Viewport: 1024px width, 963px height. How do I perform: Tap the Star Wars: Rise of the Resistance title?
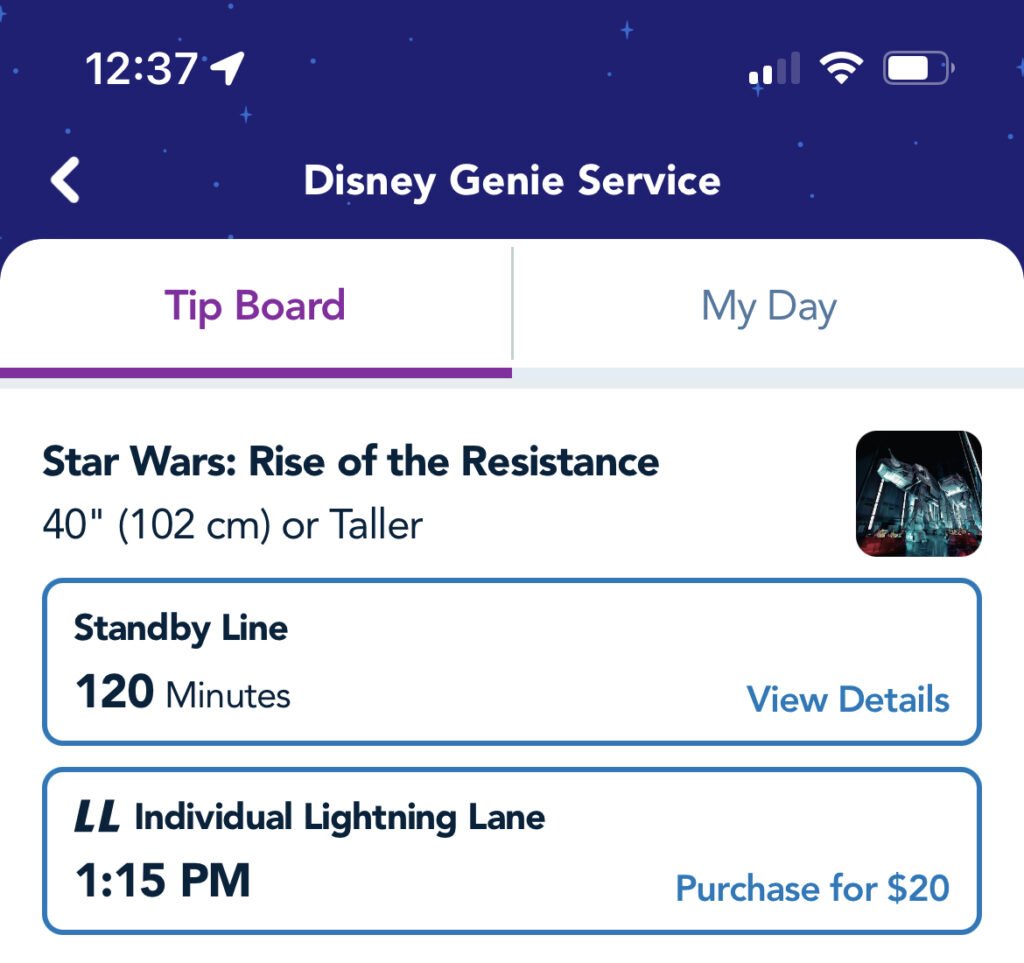click(350, 461)
